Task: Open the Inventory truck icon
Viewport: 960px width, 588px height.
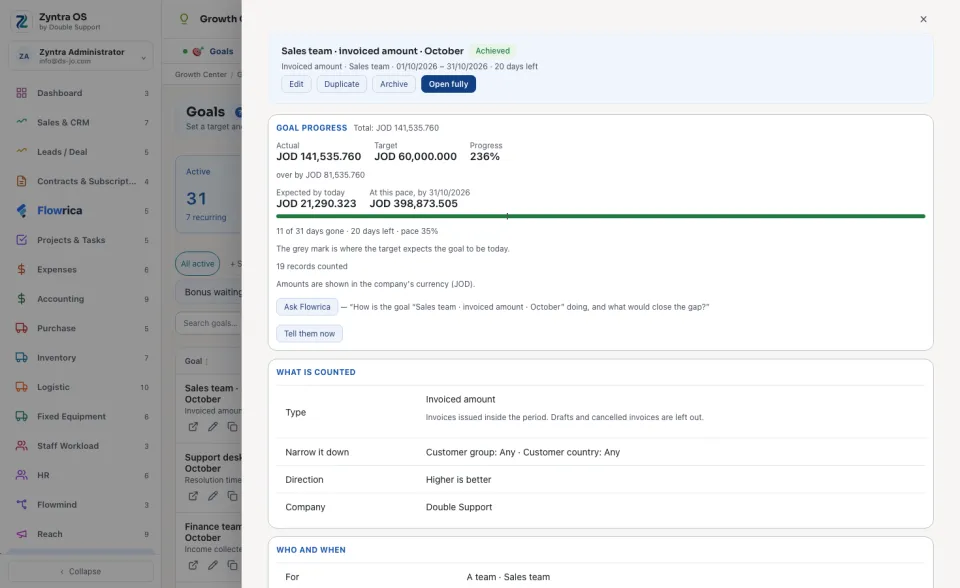Action: (x=21, y=357)
